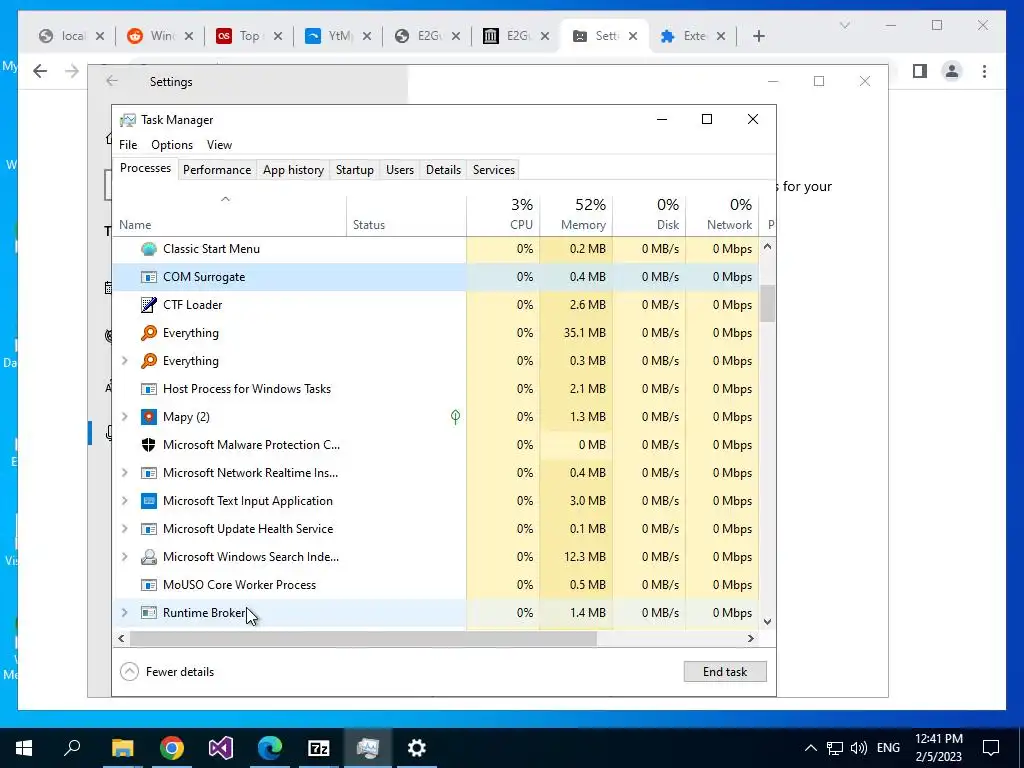
Task: Switch to the Extensions Chrome tab
Action: click(x=694, y=36)
